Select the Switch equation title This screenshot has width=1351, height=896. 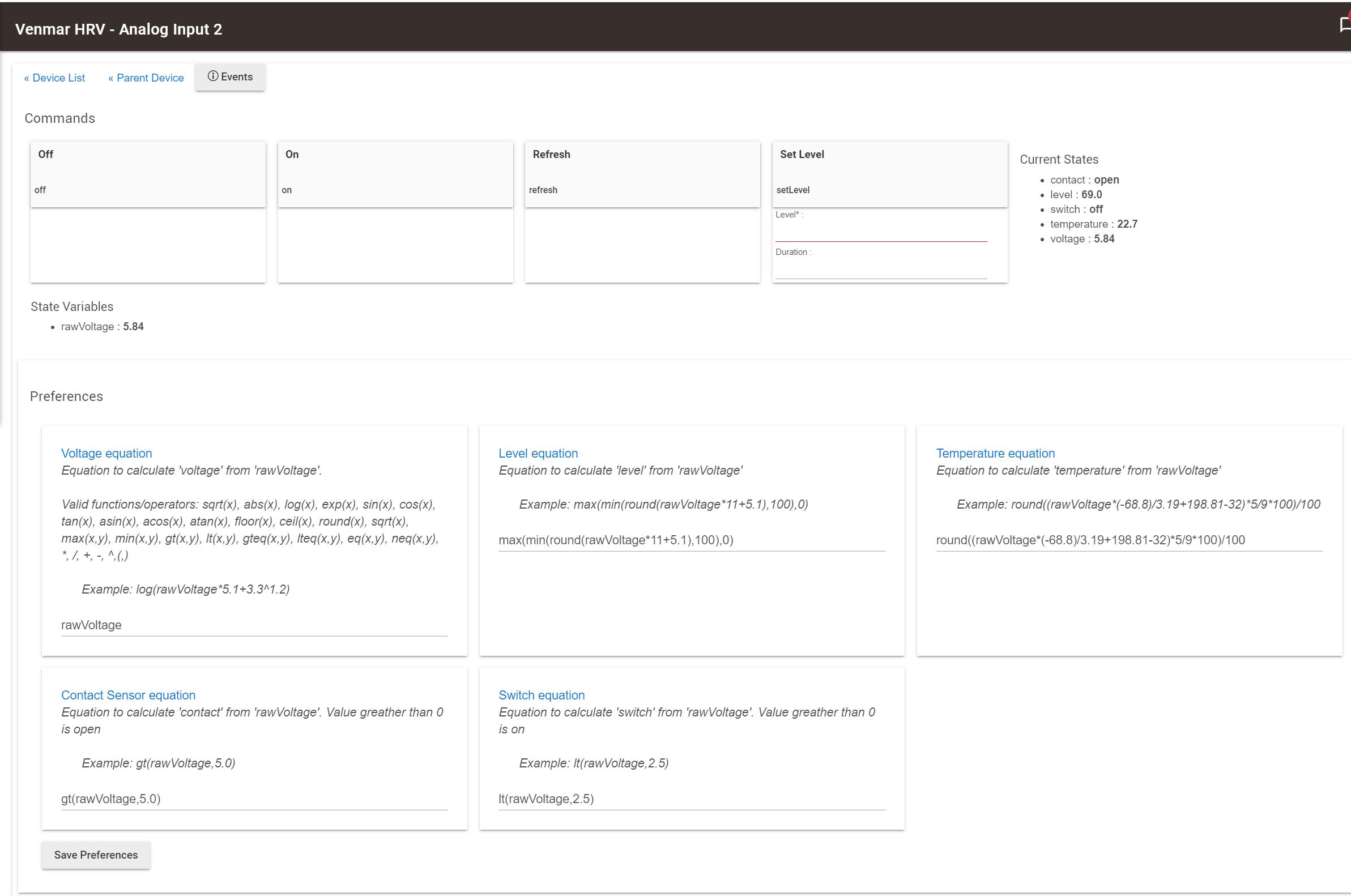tap(541, 695)
